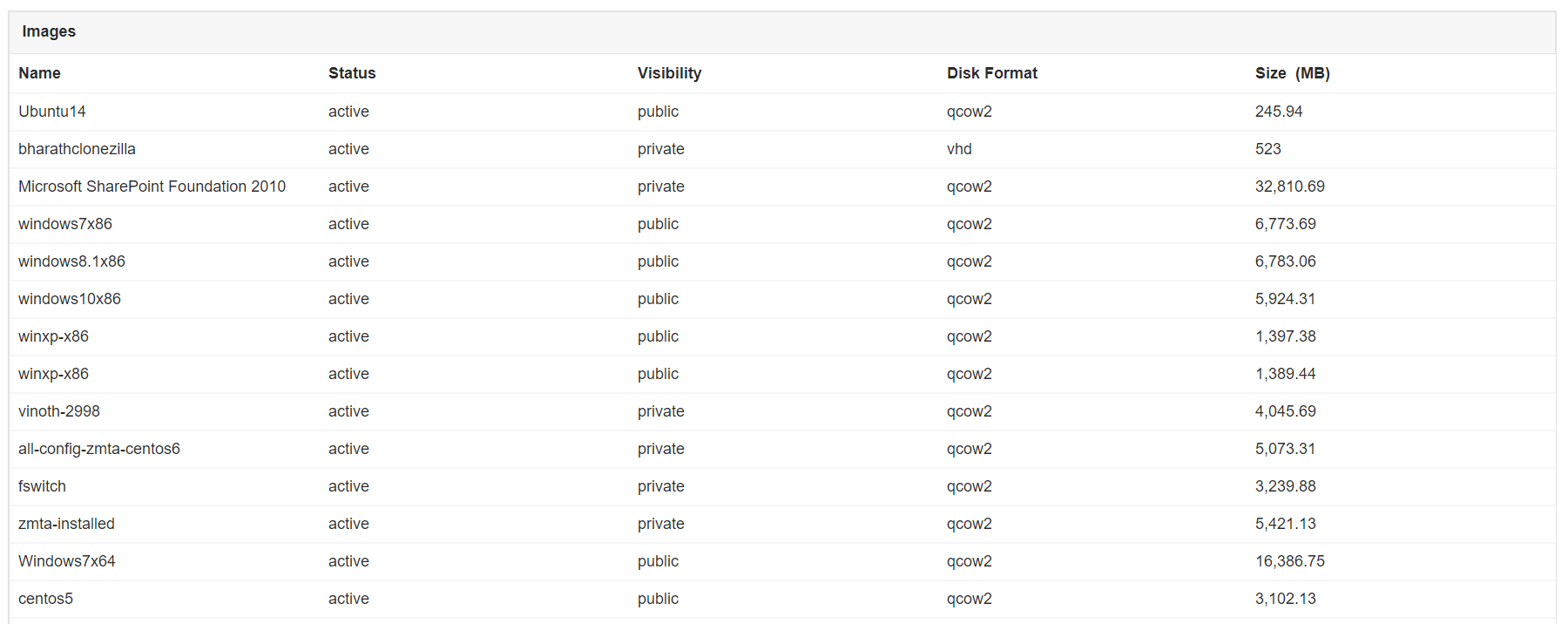Open Microsoft SharePoint Foundation 2010 image
Screen dimensions: 1568x624
(x=152, y=187)
